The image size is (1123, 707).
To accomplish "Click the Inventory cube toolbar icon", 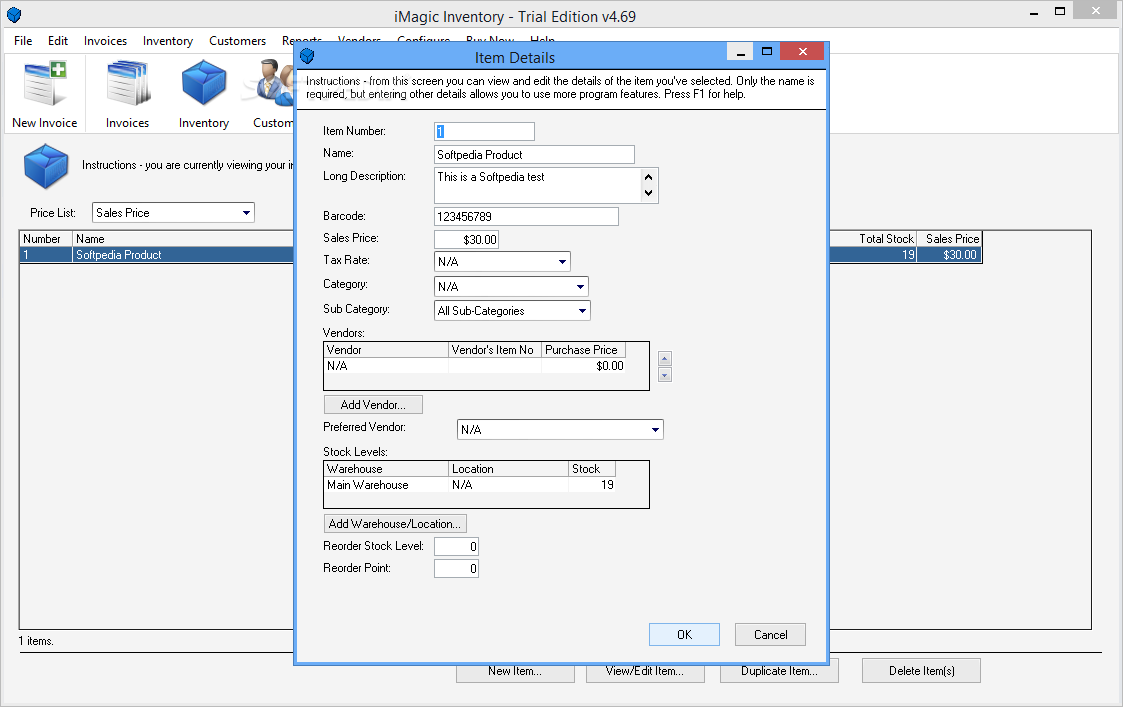I will (203, 94).
